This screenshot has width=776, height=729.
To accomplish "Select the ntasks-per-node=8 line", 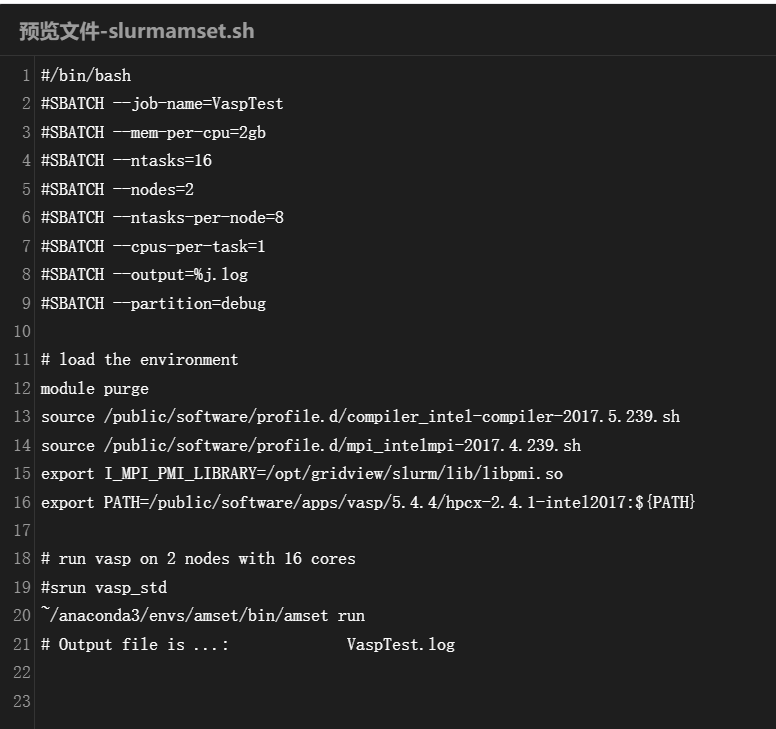I will click(162, 217).
